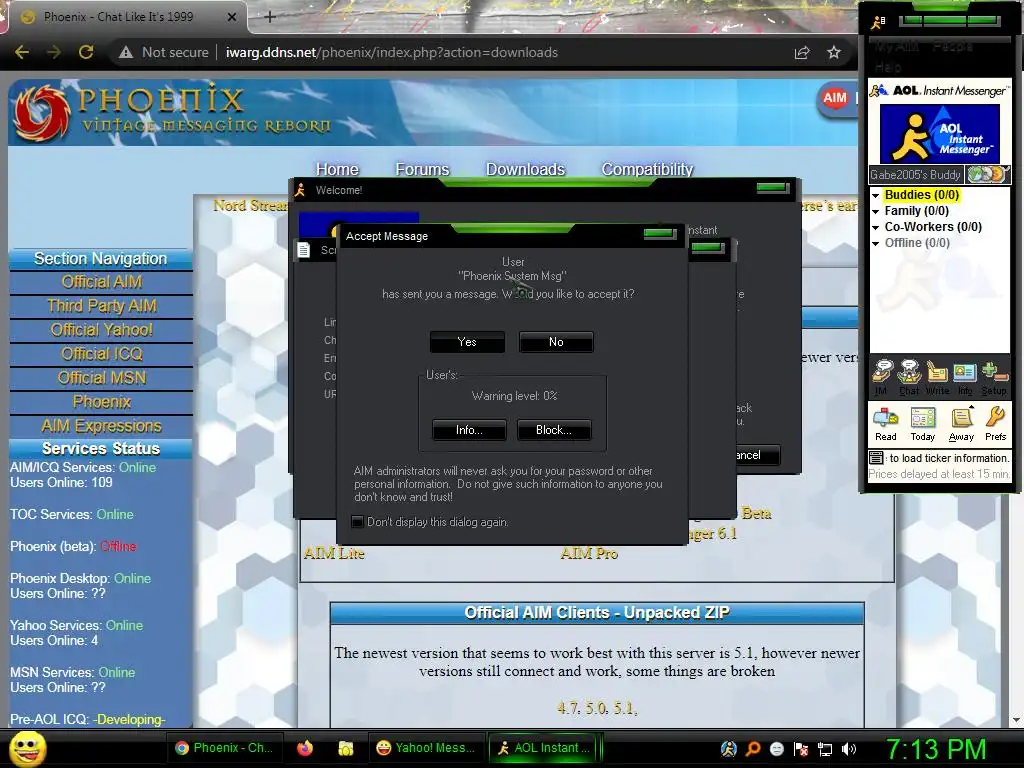1024x768 pixels.
Task: Open the Downloads menu item
Action: coord(525,169)
